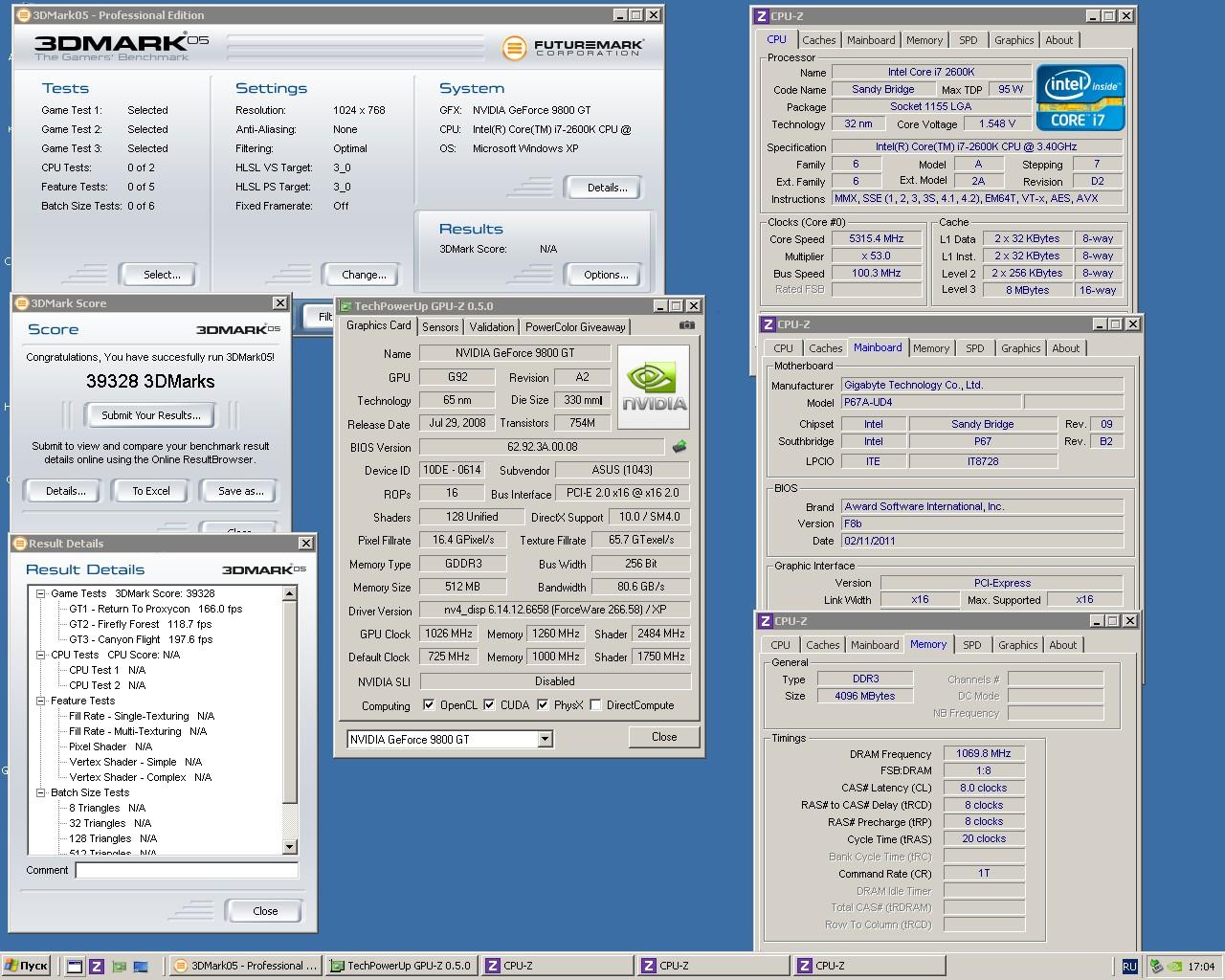Switch to 3DMark05 Professional taskbar button
Image resolution: width=1225 pixels, height=980 pixels.
(x=244, y=966)
